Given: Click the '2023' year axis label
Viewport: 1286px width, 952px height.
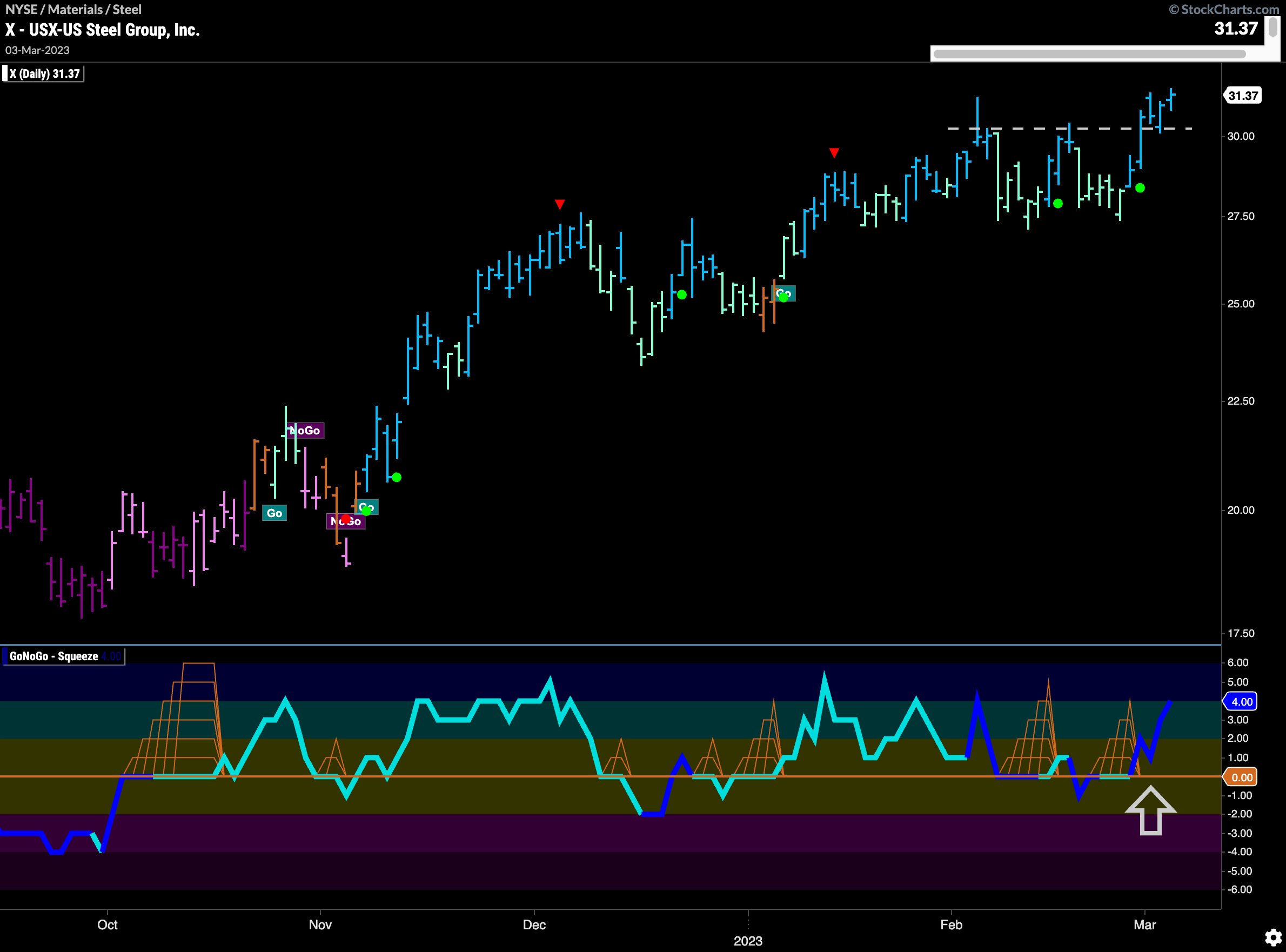Looking at the screenshot, I should click(x=748, y=941).
